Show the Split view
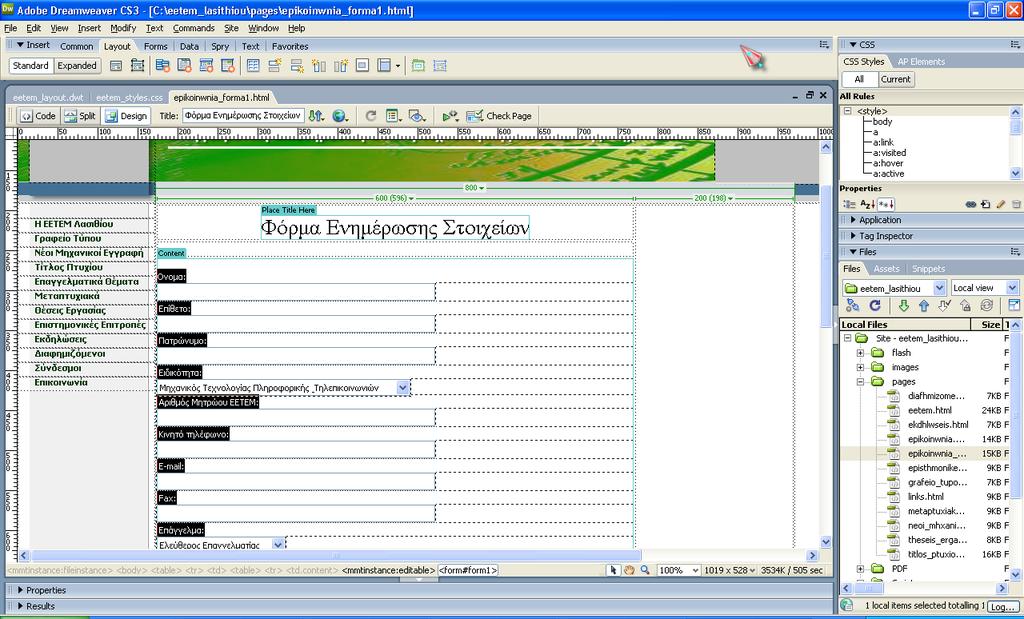1024x619 pixels. pyautogui.click(x=80, y=116)
